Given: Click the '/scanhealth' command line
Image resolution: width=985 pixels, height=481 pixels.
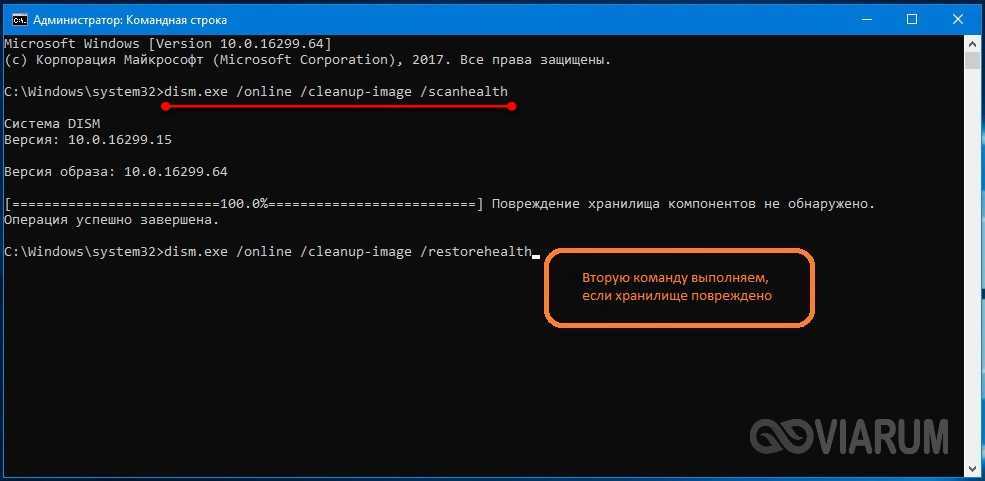Looking at the screenshot, I should [x=336, y=92].
